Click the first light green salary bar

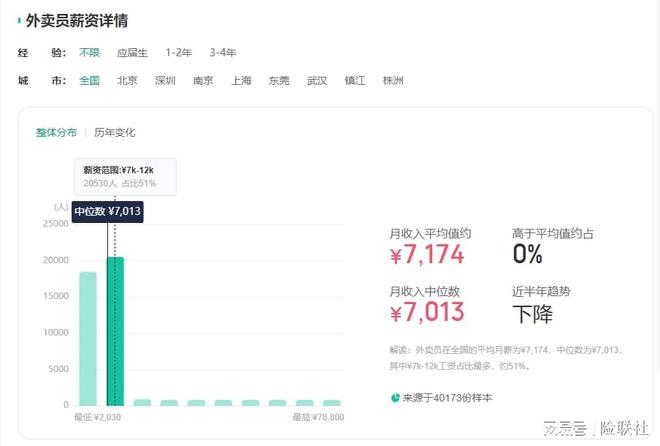pos(88,339)
